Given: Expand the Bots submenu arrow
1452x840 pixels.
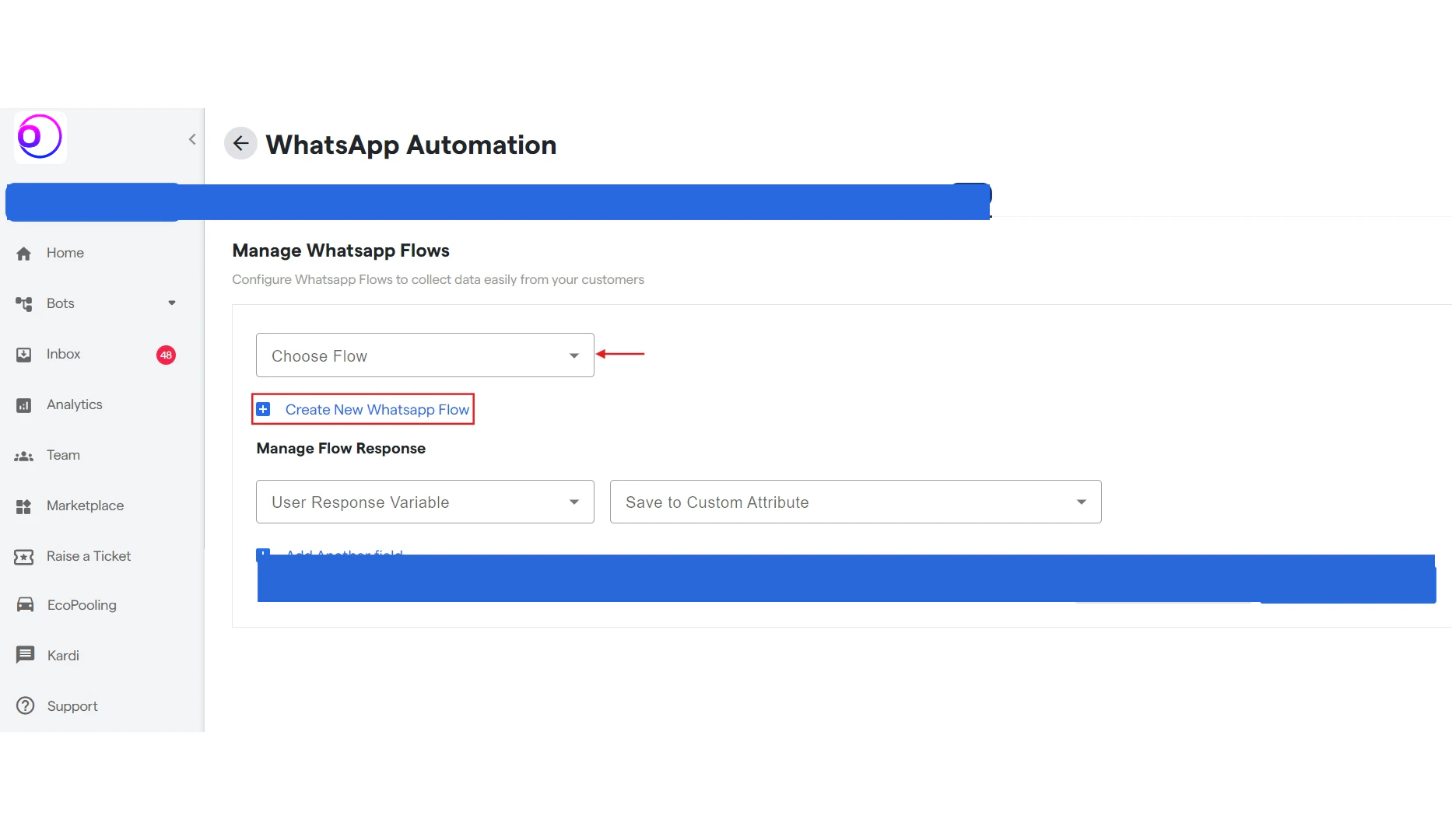Looking at the screenshot, I should pos(172,303).
